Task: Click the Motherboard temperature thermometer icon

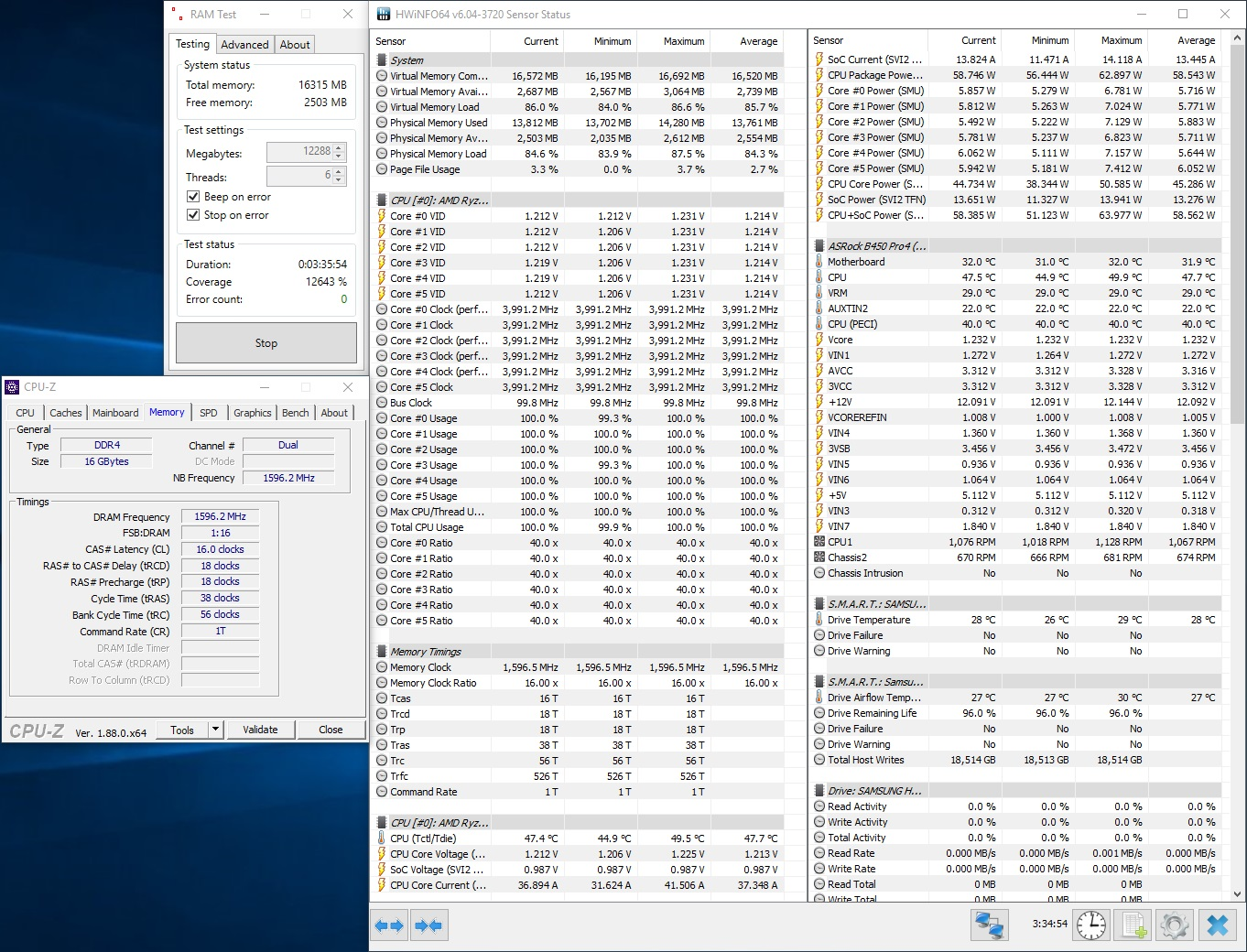Action: (819, 262)
